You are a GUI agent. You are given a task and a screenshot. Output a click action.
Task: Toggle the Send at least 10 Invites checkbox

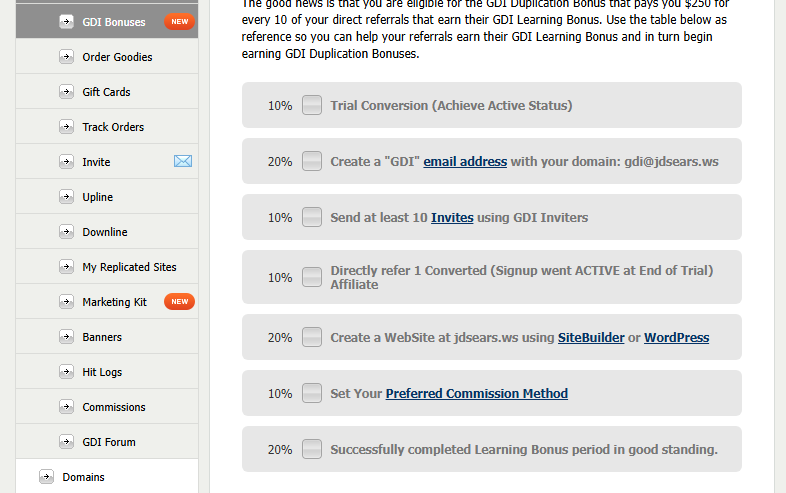(312, 217)
